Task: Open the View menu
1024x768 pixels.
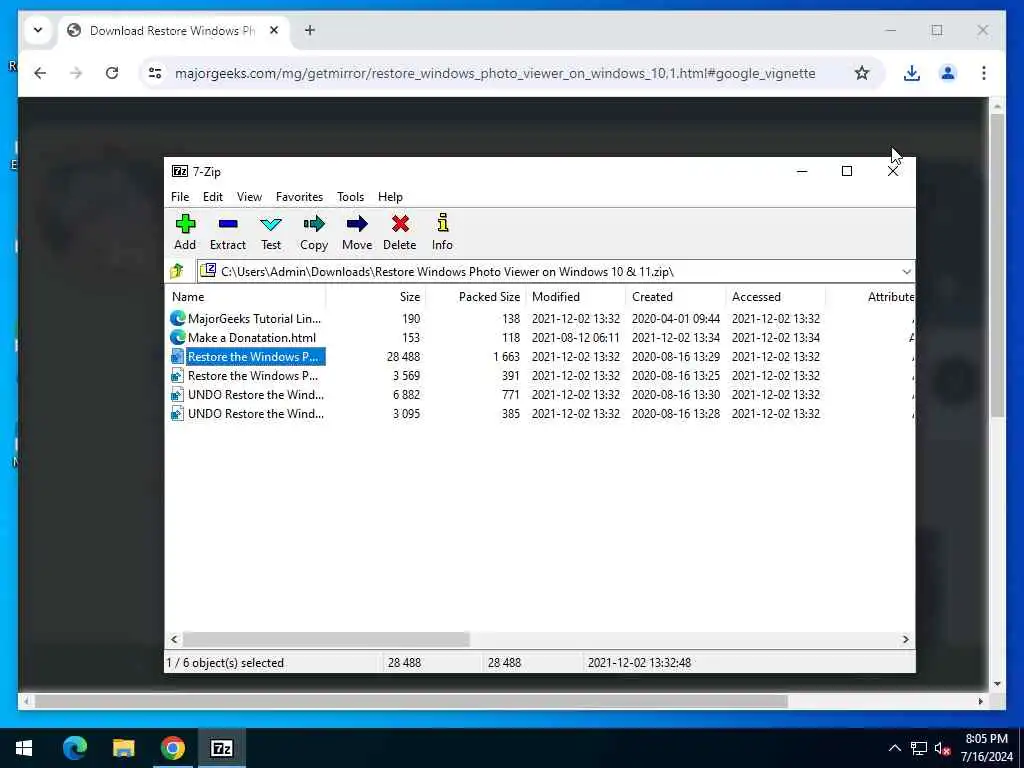Action: click(249, 197)
